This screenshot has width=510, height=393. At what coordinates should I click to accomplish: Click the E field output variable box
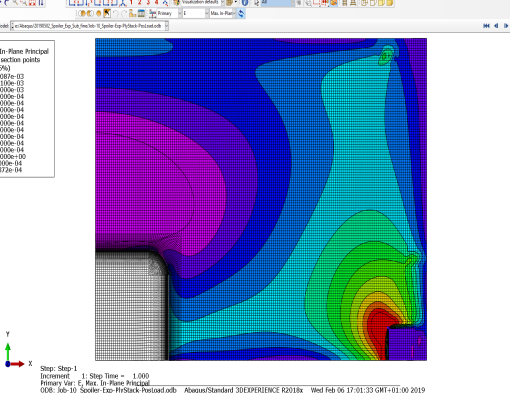point(195,13)
